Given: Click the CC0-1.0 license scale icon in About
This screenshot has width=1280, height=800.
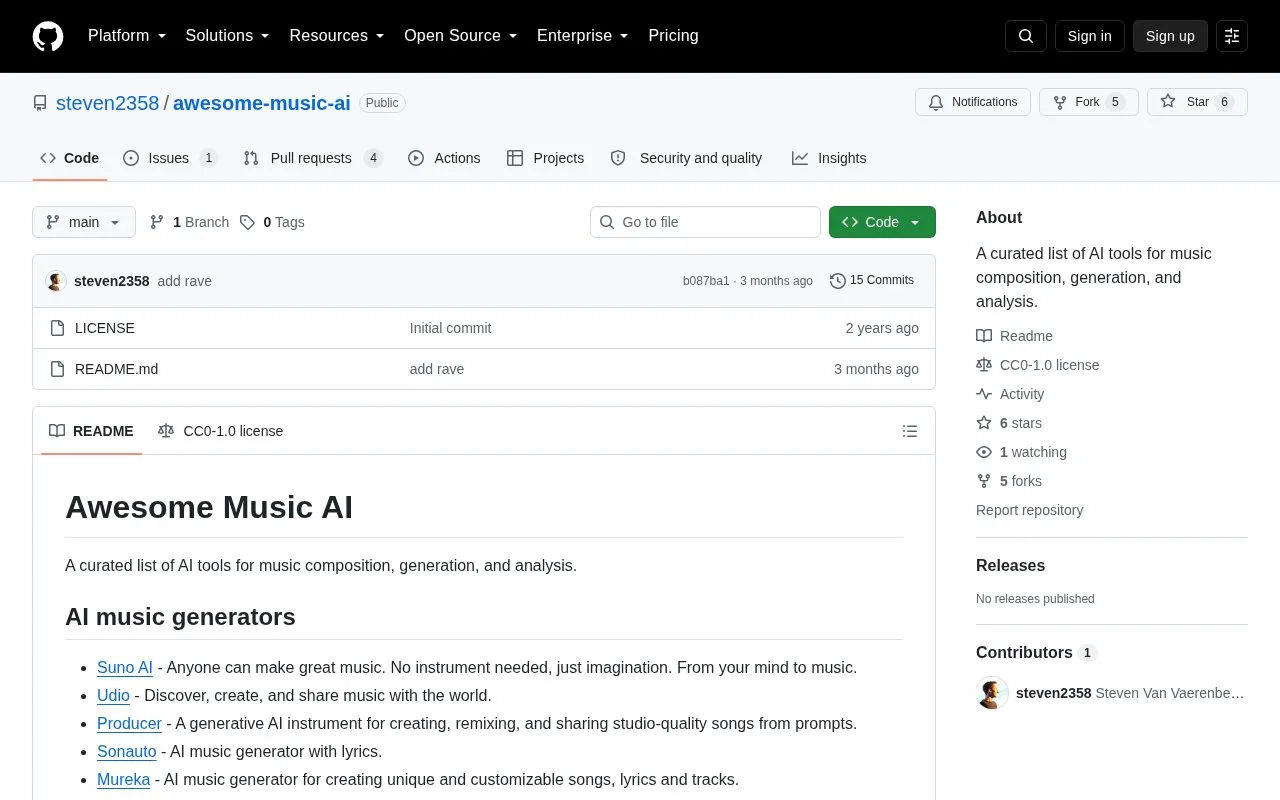Looking at the screenshot, I should point(984,365).
